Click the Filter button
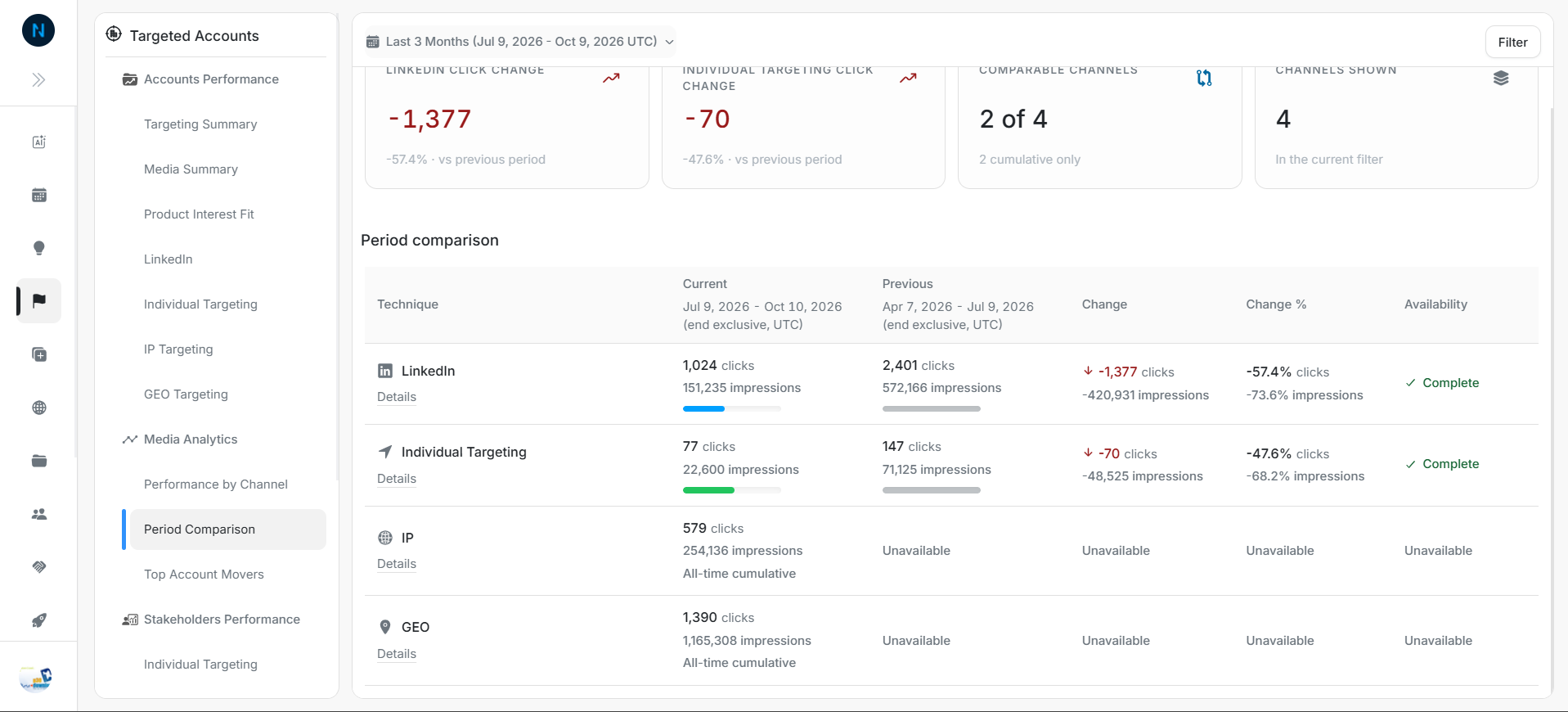 1512,42
